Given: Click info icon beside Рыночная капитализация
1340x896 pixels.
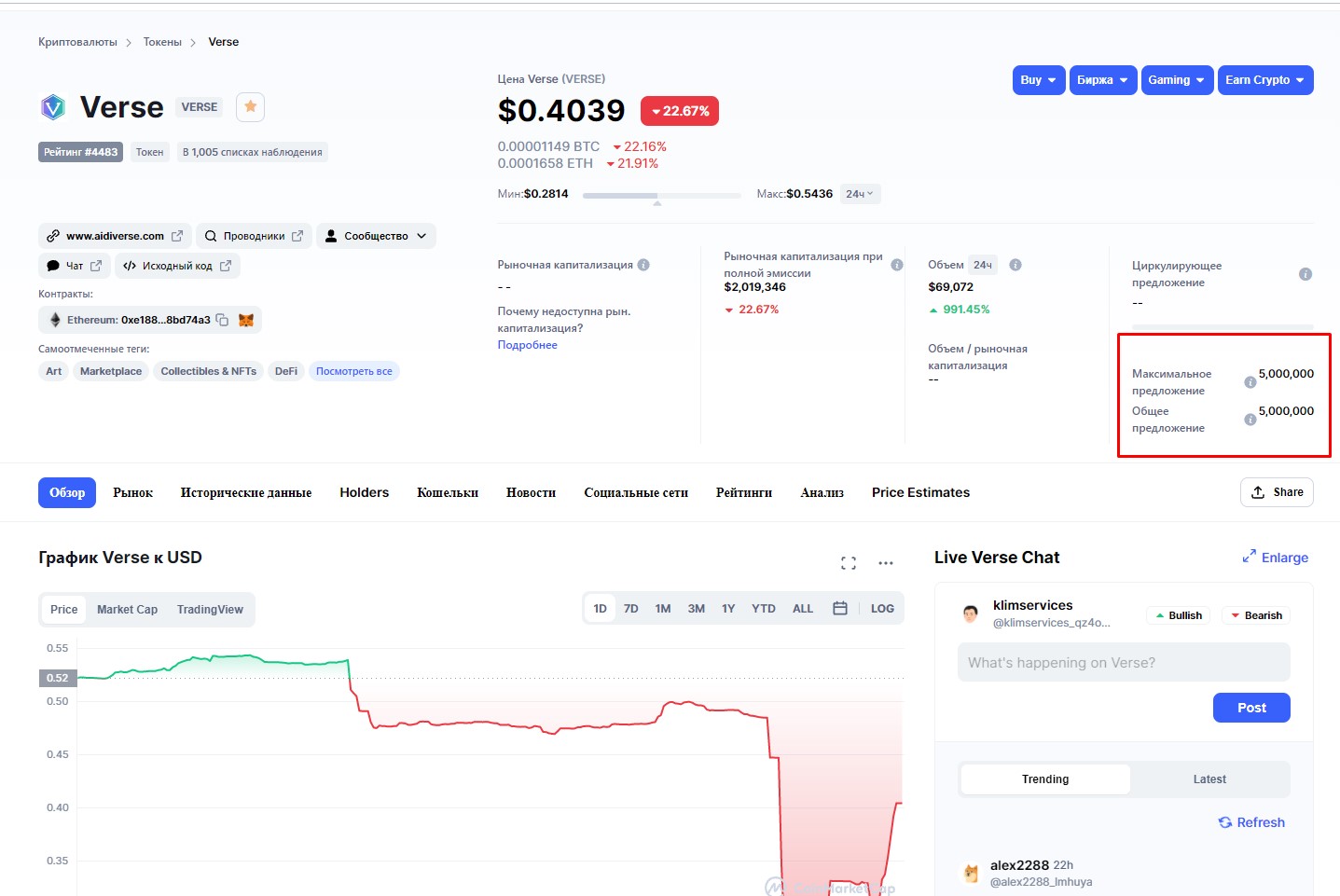Looking at the screenshot, I should (643, 265).
